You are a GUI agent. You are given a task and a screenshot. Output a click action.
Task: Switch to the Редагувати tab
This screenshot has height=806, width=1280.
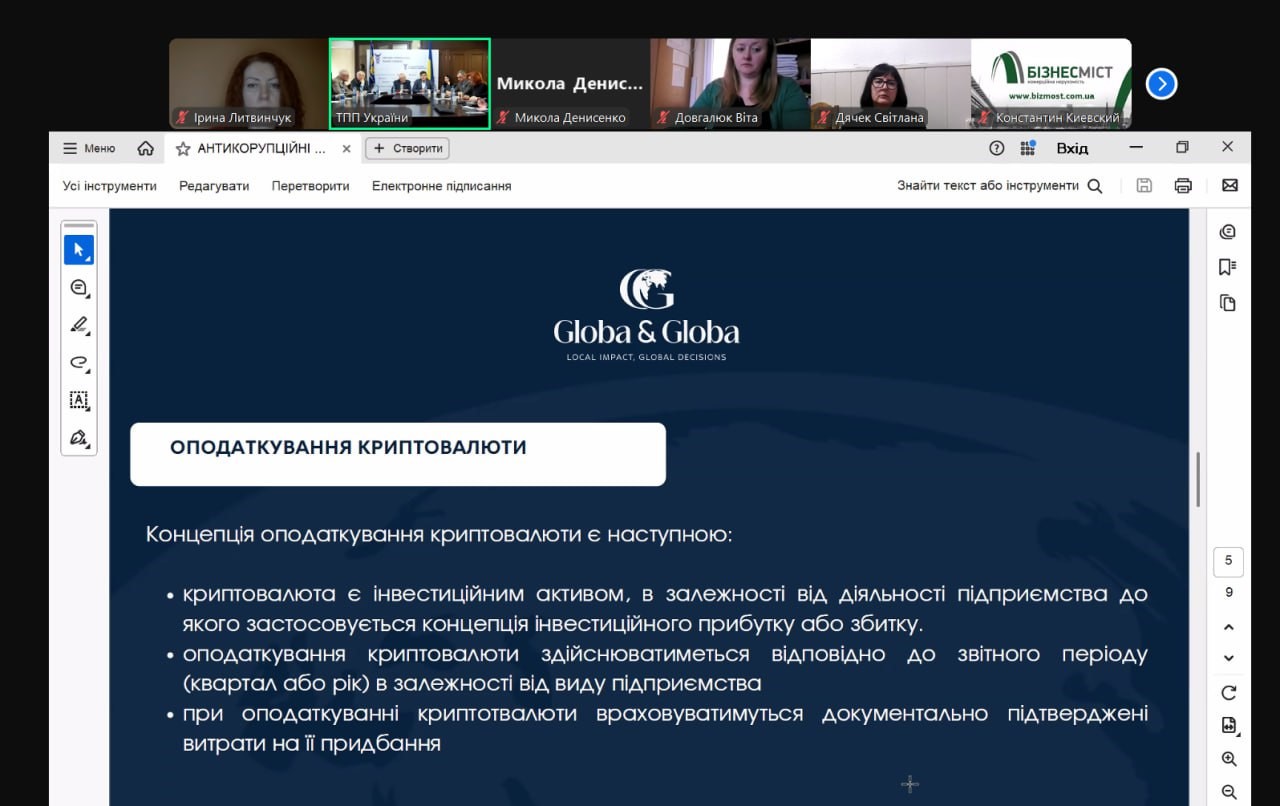[x=214, y=186]
